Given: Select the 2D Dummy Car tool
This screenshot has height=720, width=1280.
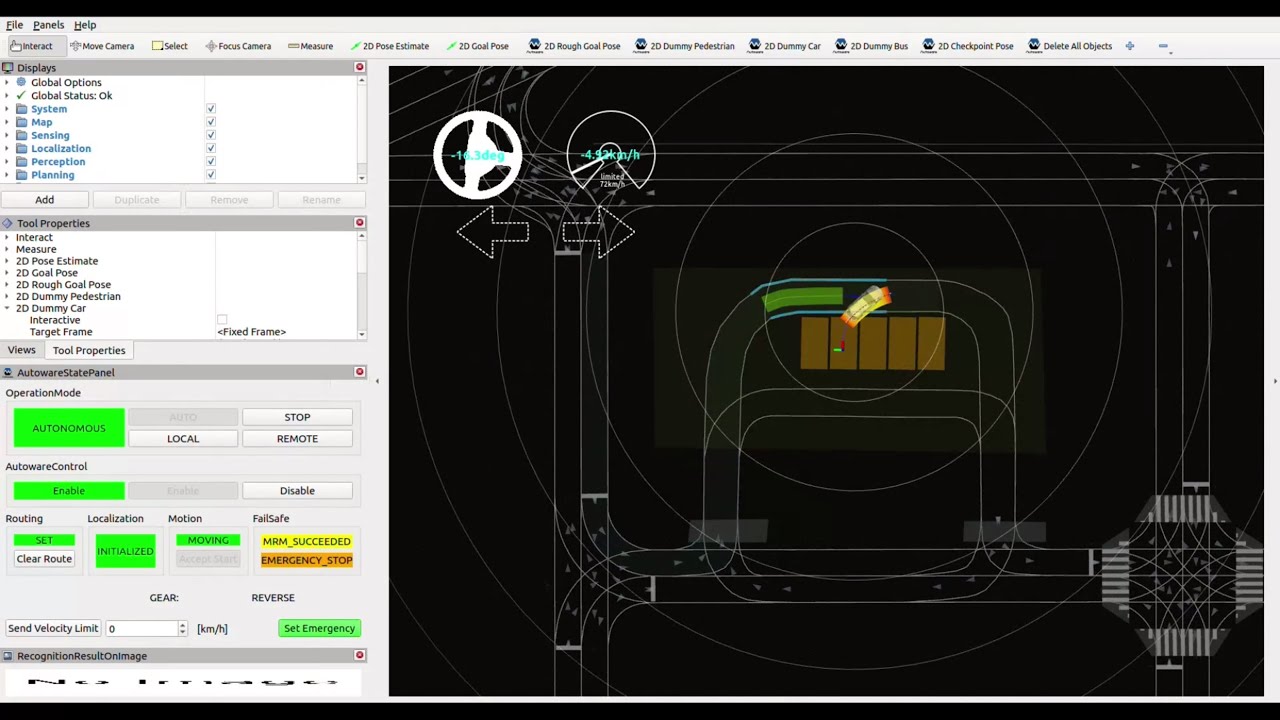Looking at the screenshot, I should tap(784, 46).
